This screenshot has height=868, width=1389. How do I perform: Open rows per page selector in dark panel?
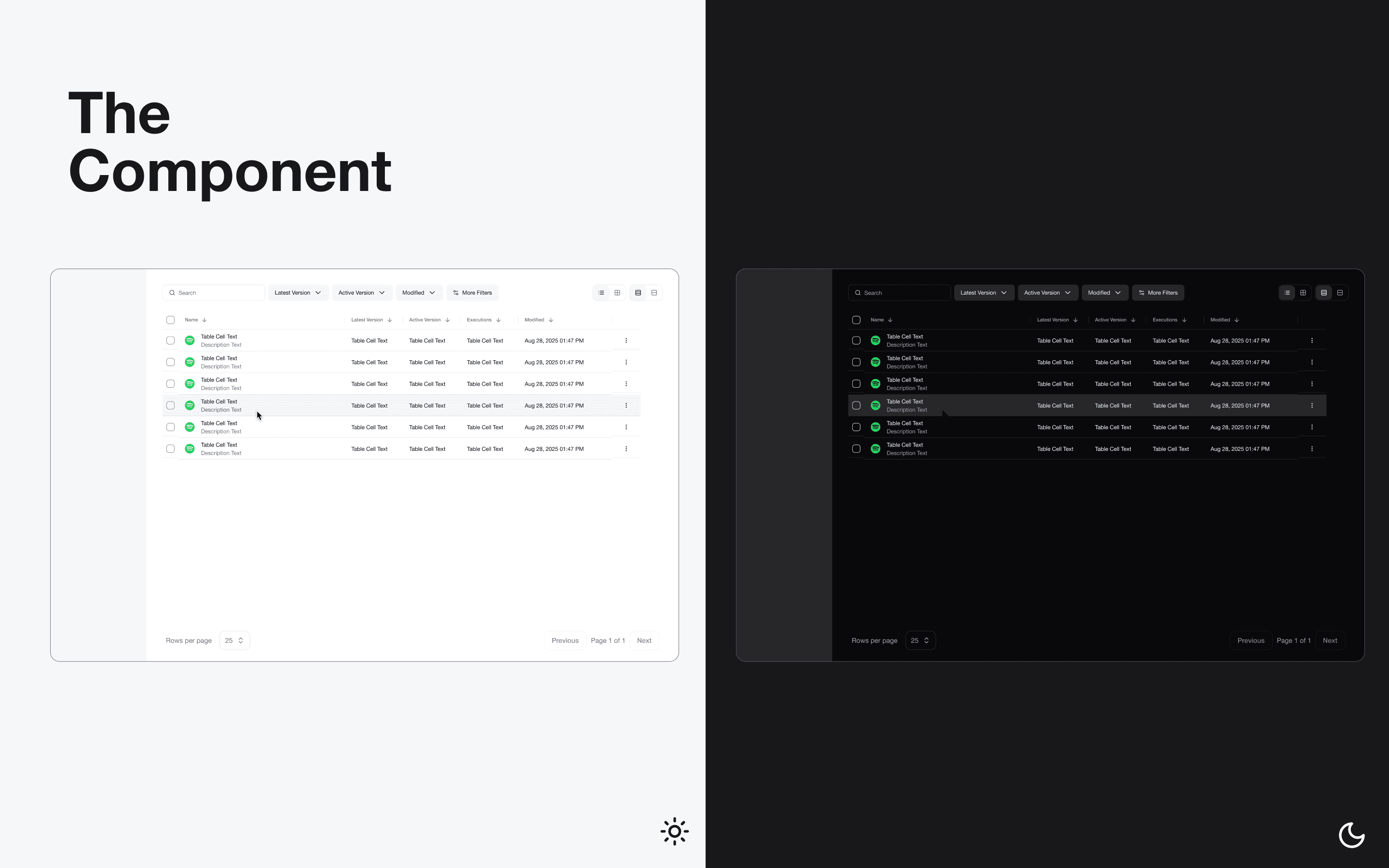(920, 640)
